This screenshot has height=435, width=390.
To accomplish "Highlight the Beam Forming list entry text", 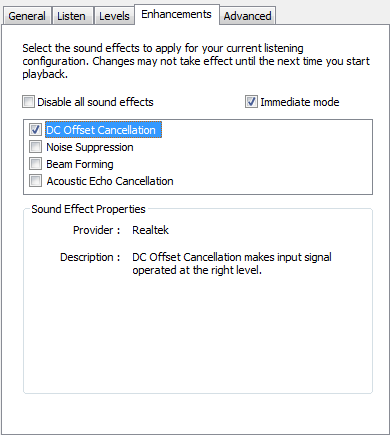I will [x=80, y=164].
